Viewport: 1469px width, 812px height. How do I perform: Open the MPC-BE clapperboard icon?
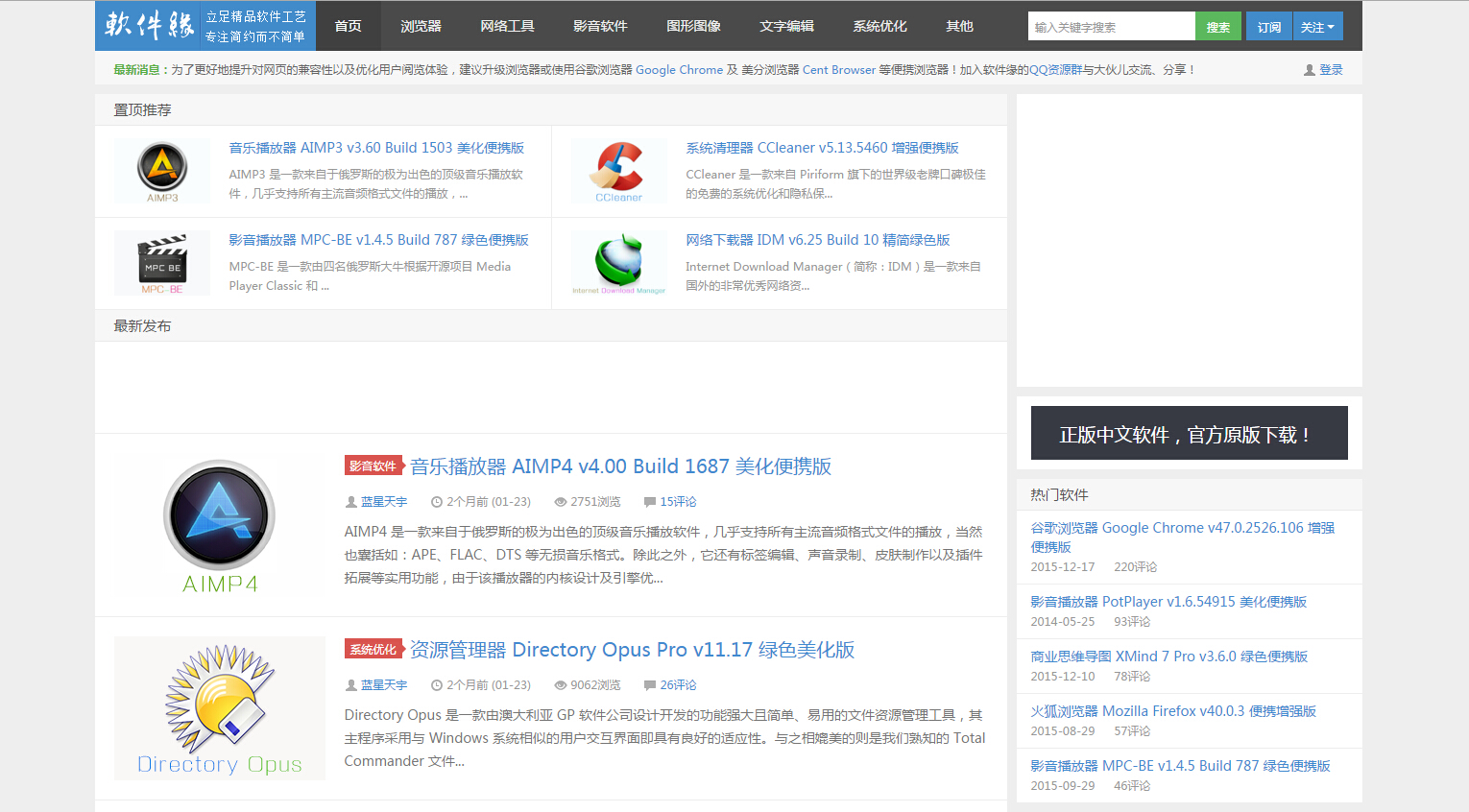(161, 261)
